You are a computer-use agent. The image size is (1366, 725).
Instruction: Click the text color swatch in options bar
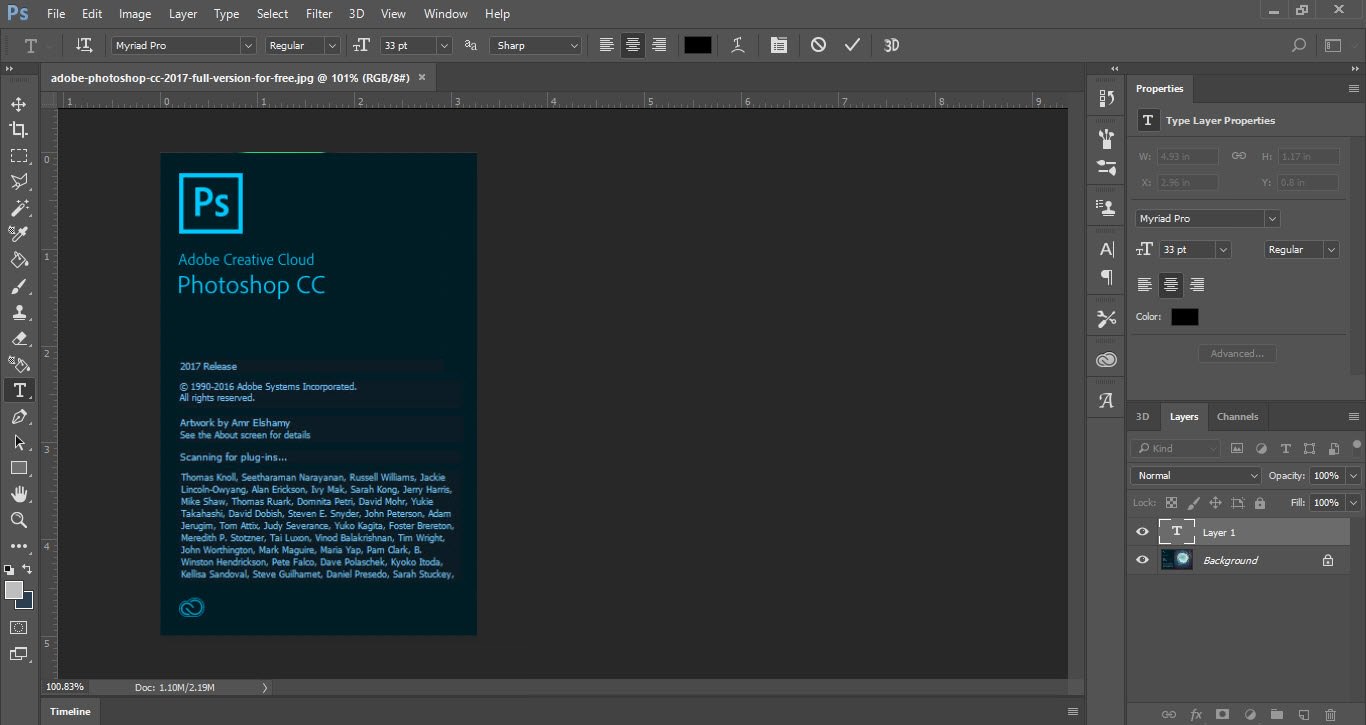pos(697,45)
